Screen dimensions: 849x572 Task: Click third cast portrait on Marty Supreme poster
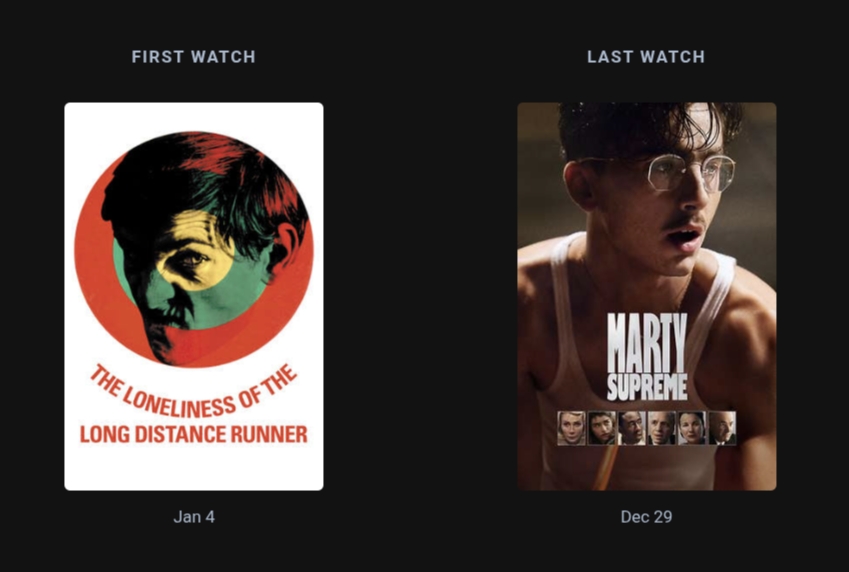[632, 428]
